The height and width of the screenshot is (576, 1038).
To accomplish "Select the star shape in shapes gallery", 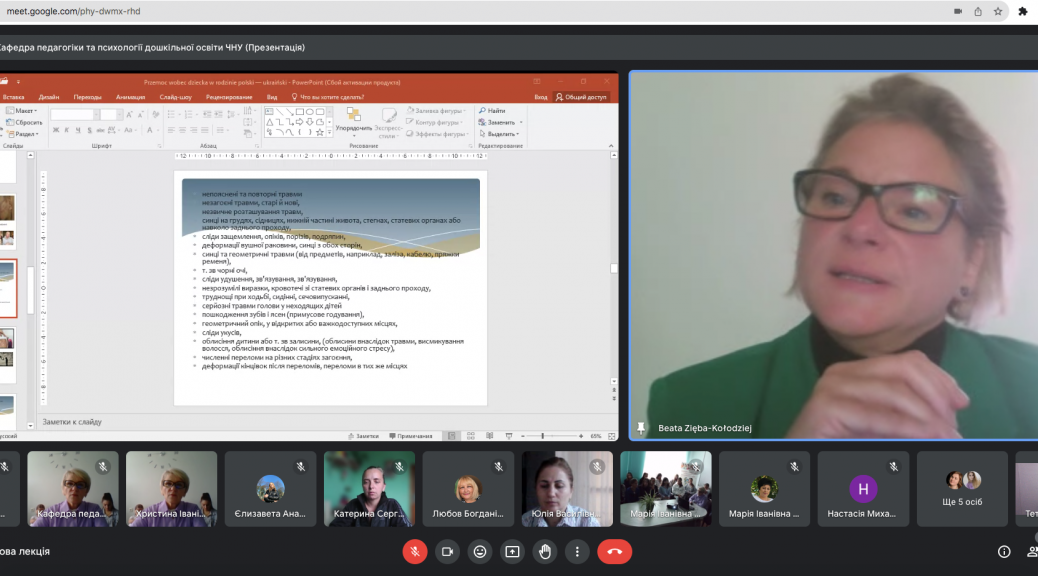I will (320, 132).
